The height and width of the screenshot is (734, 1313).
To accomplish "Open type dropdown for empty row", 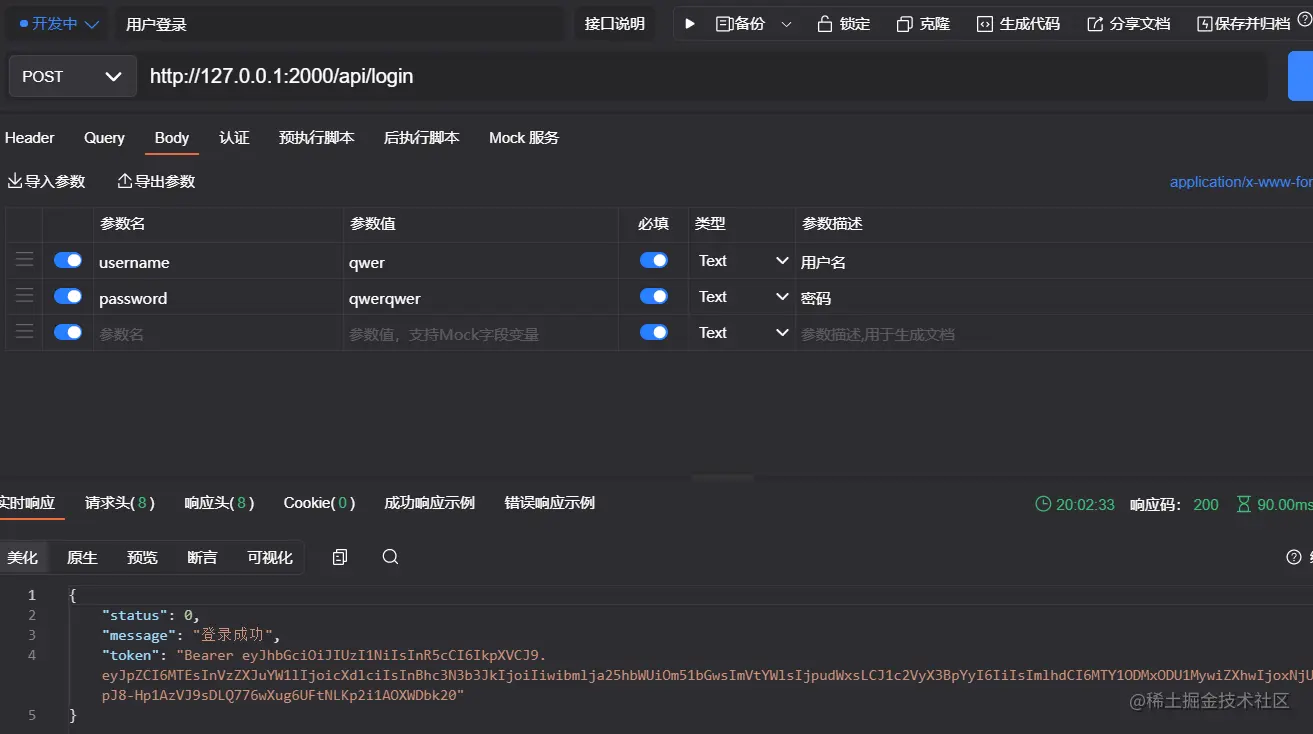I will click(x=743, y=333).
